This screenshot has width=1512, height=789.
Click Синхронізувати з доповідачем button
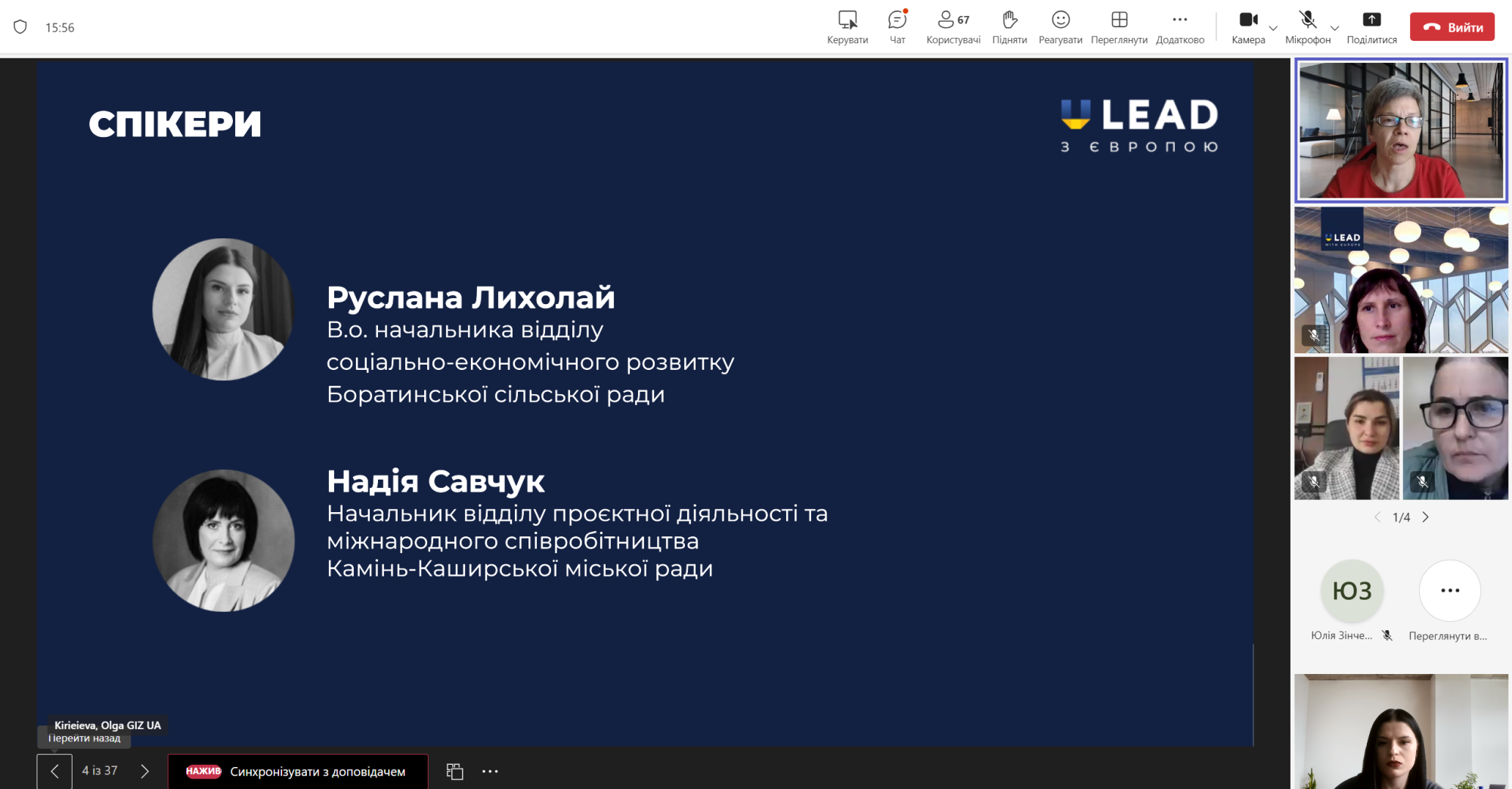click(x=298, y=772)
